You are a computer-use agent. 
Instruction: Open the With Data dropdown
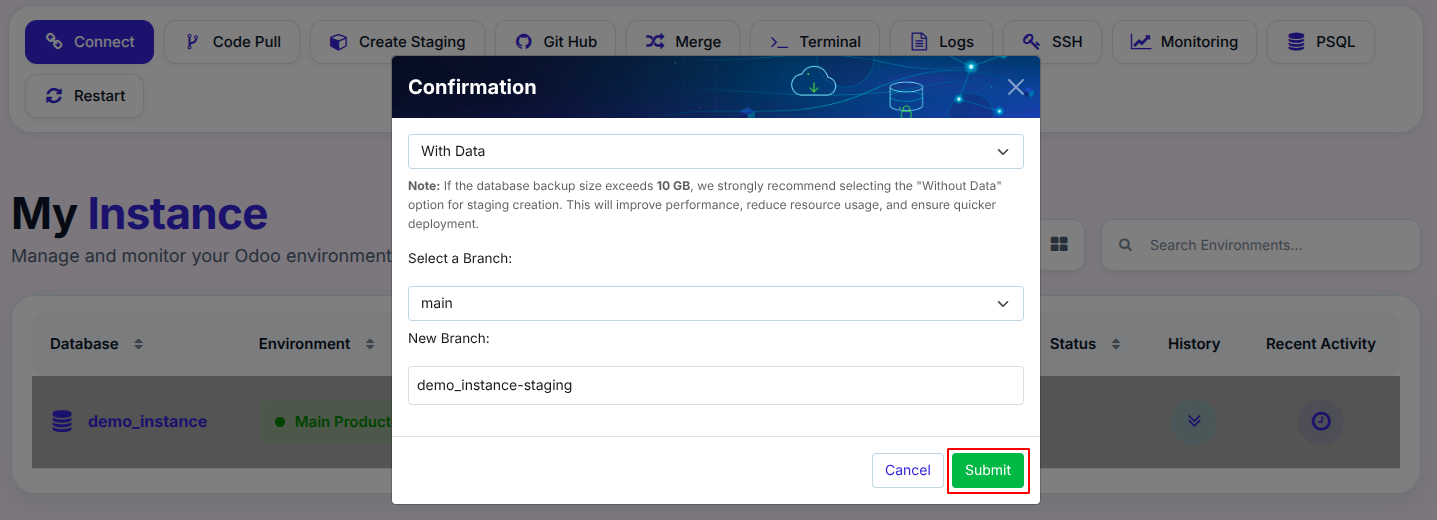coord(716,151)
